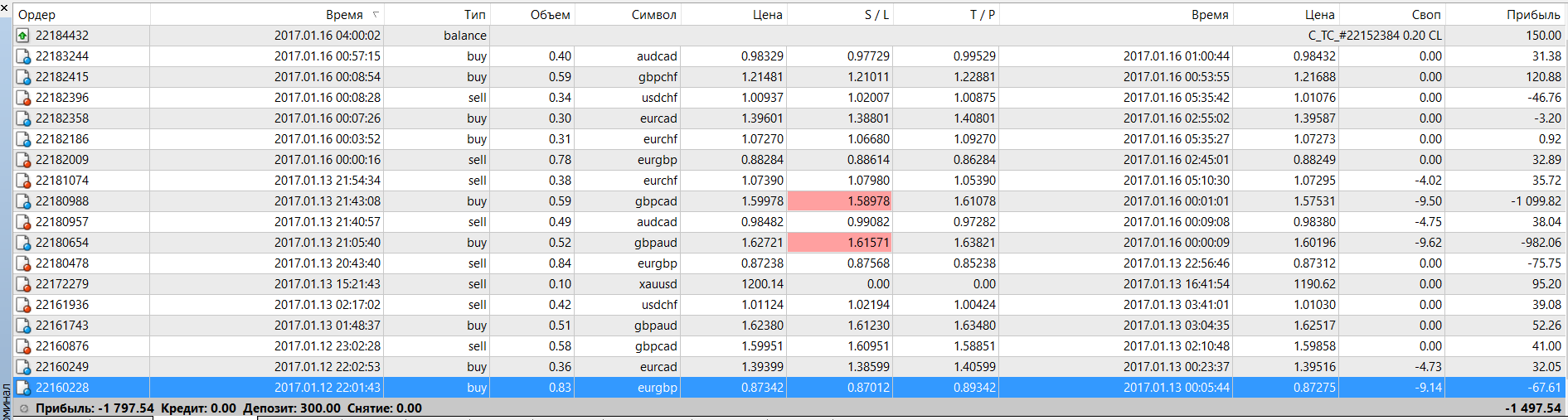Click the order icon beside 22182415
Viewport: 1568px width, 420px height.
(23, 77)
